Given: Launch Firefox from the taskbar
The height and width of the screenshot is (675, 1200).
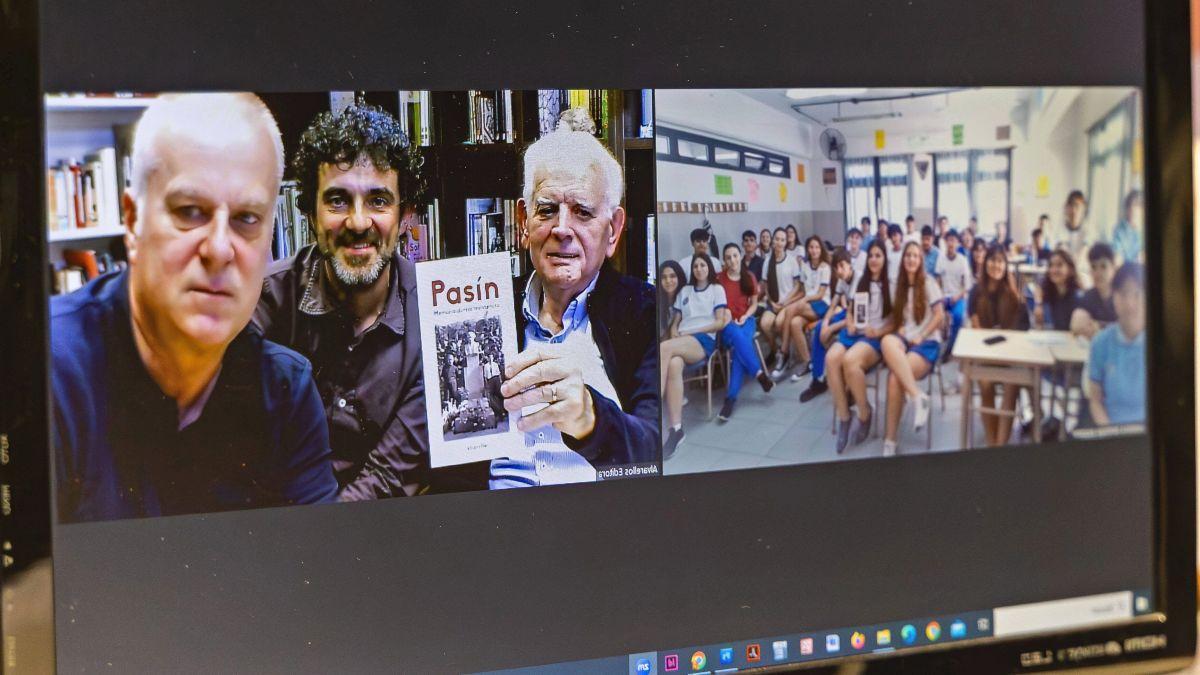Looking at the screenshot, I should [857, 641].
